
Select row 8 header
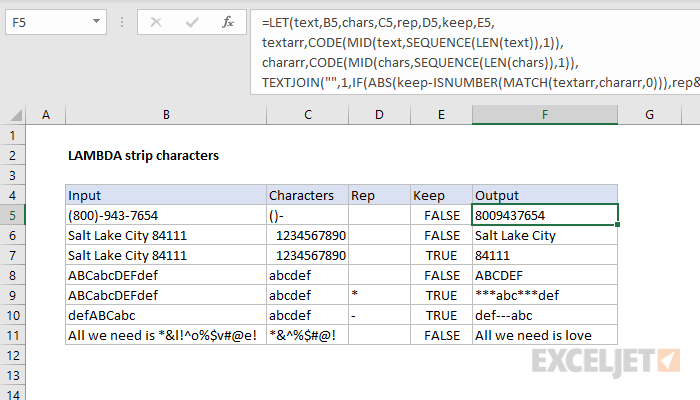(12, 275)
